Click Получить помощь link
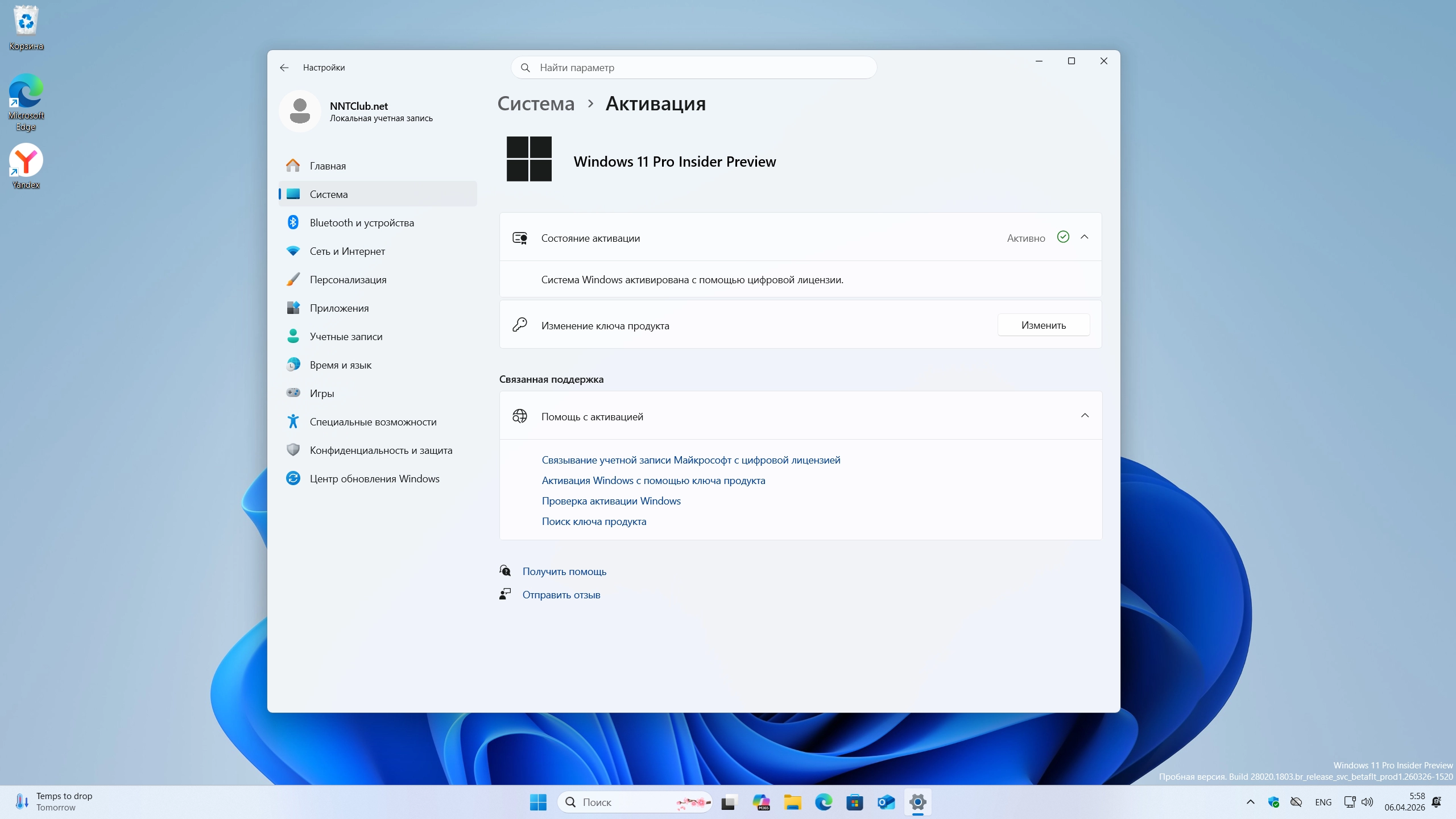The height and width of the screenshot is (819, 1456). coord(564,572)
